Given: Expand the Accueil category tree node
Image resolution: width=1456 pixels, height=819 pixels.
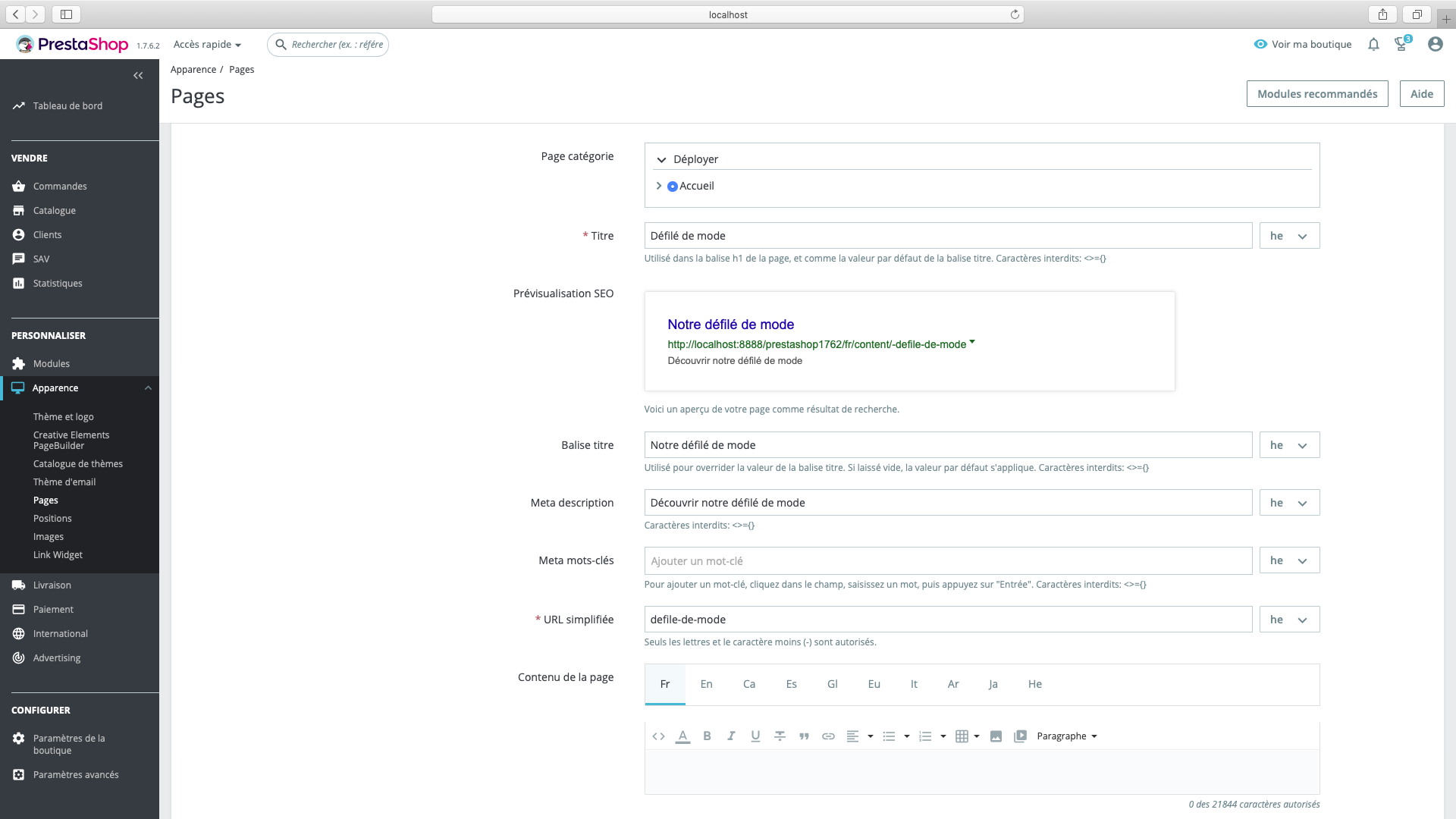Looking at the screenshot, I should (659, 186).
